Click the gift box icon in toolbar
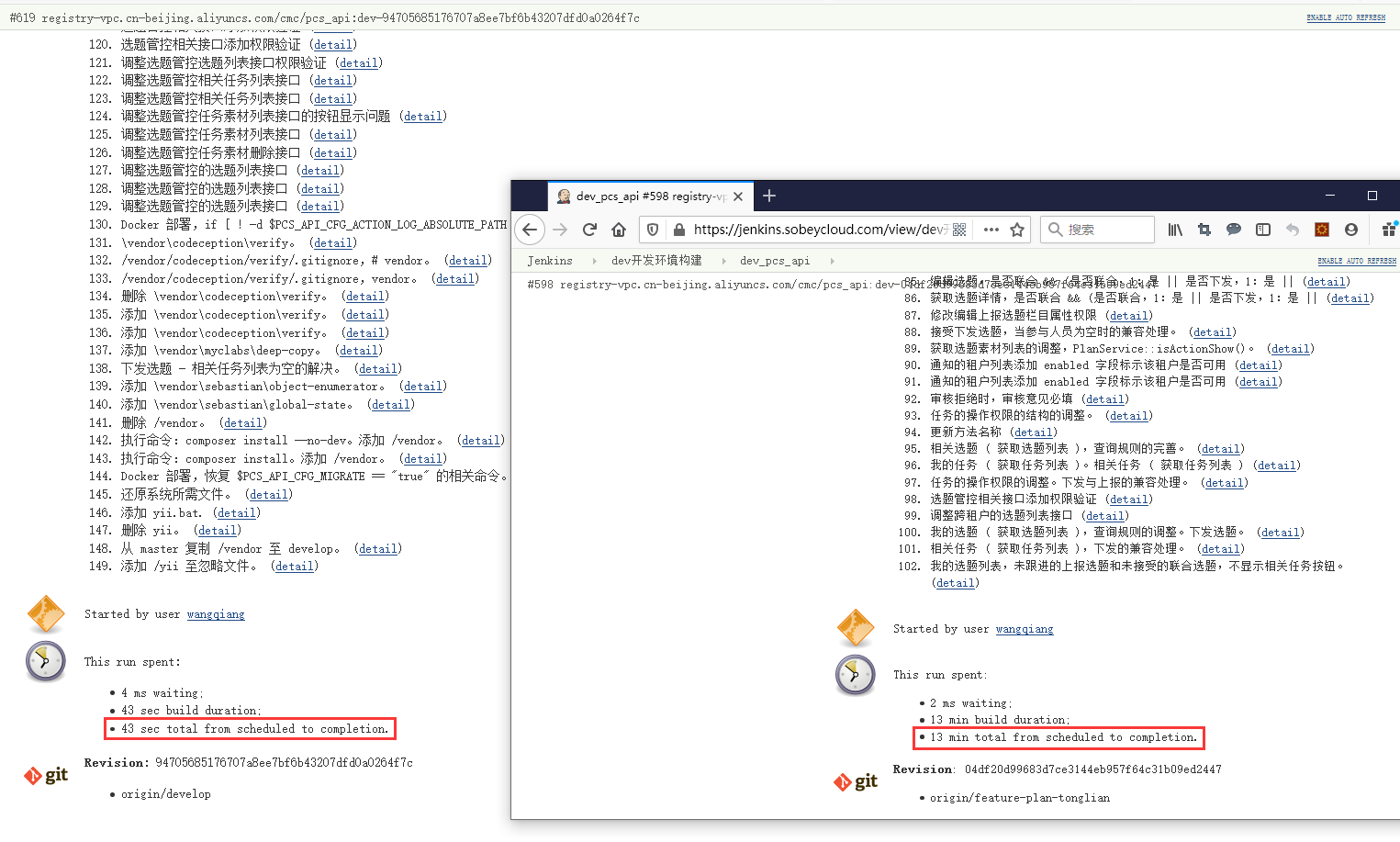 point(1389,229)
